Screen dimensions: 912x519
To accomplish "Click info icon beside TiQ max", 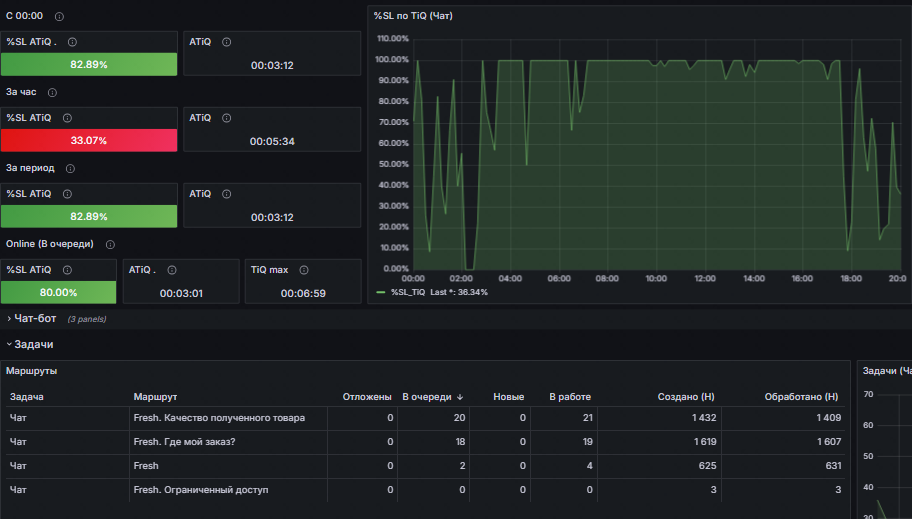I will (304, 270).
